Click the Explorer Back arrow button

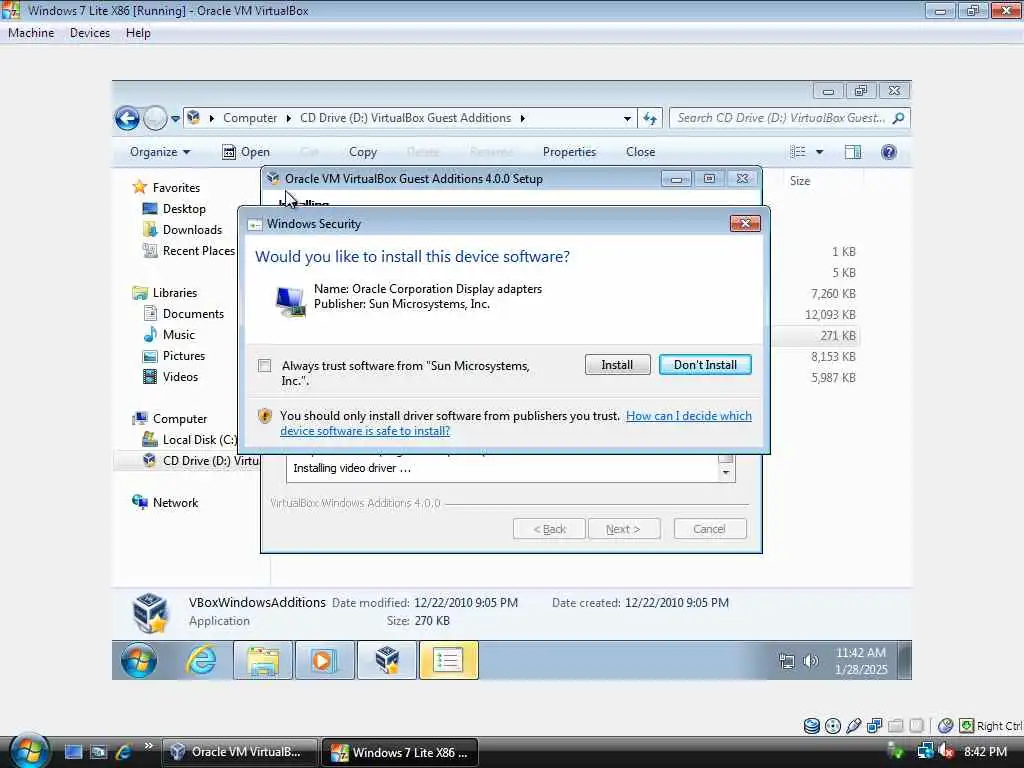[127, 118]
